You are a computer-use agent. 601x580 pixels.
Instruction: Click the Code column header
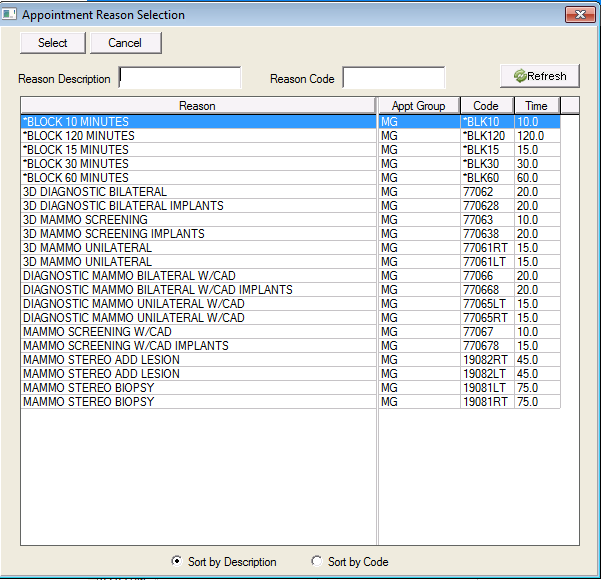click(x=486, y=106)
